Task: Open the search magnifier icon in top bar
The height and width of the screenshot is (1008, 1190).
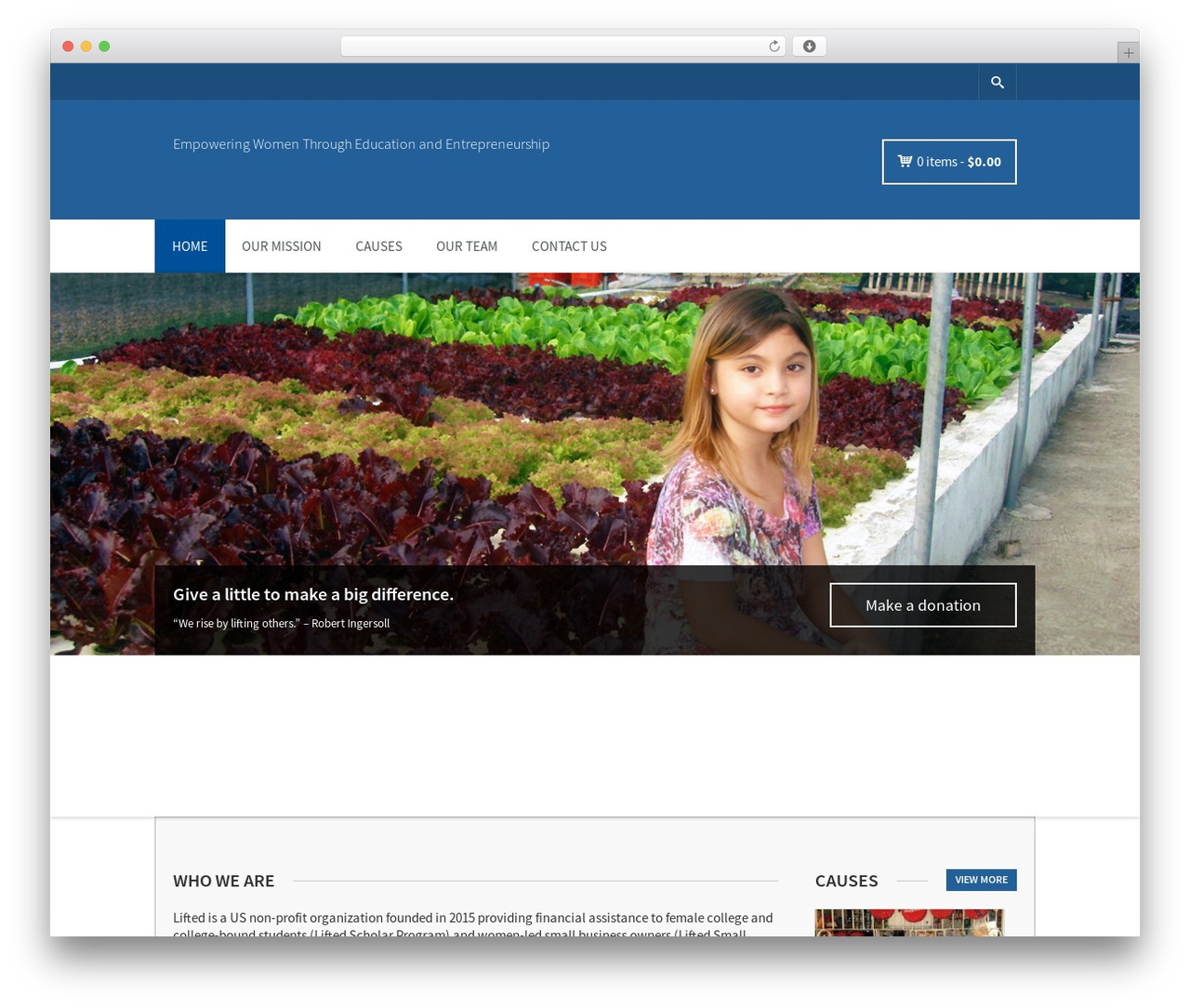Action: coord(997,83)
